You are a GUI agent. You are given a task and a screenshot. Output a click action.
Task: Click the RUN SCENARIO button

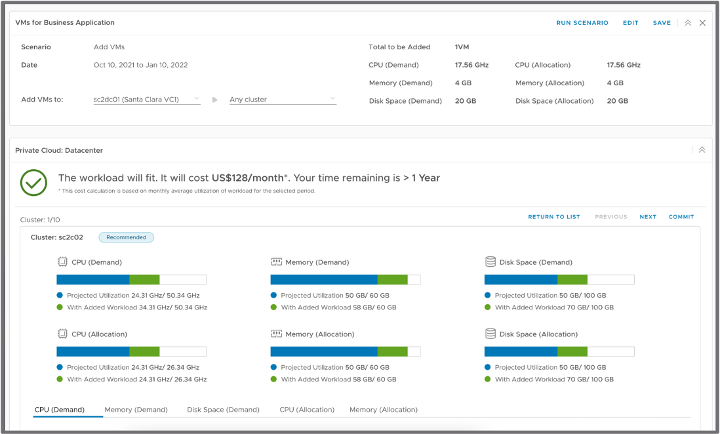click(x=582, y=22)
